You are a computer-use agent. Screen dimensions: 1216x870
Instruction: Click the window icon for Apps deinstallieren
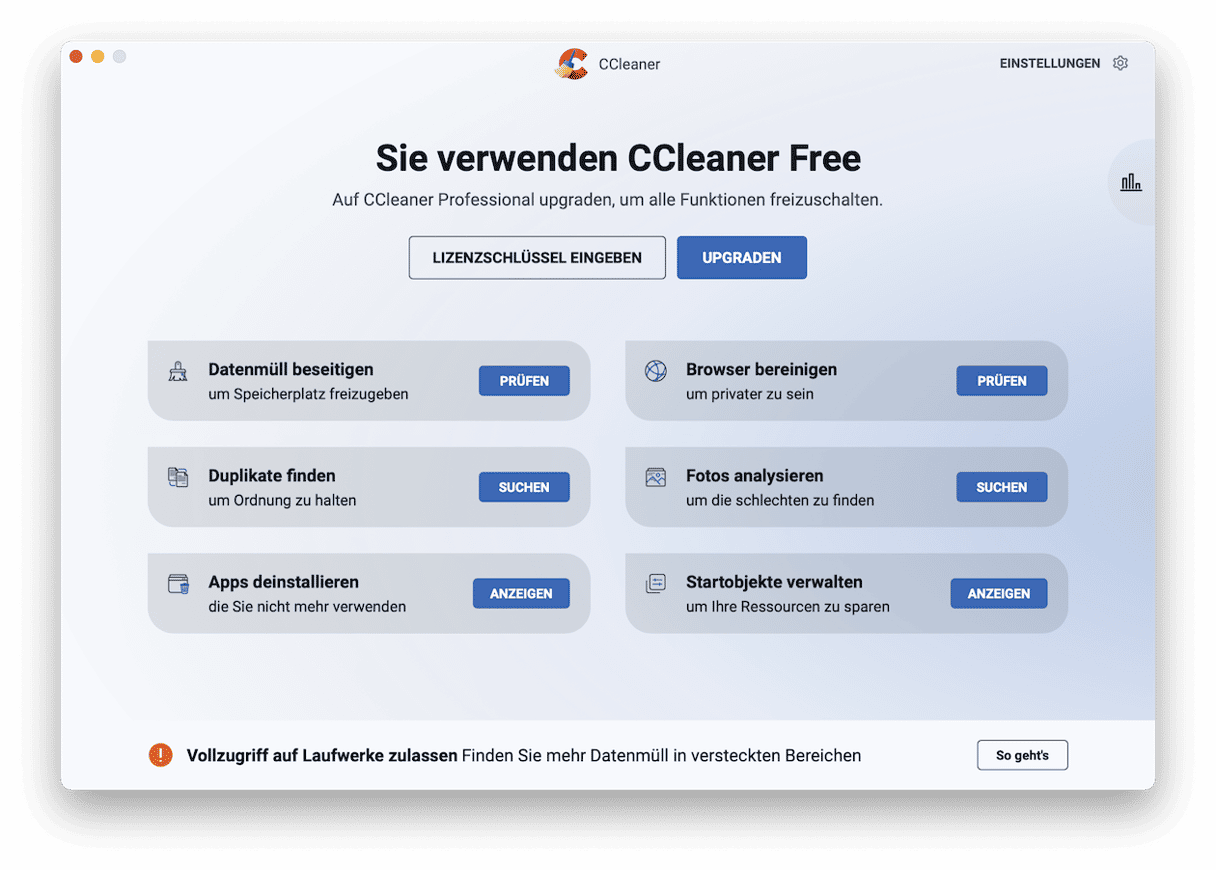tap(178, 584)
